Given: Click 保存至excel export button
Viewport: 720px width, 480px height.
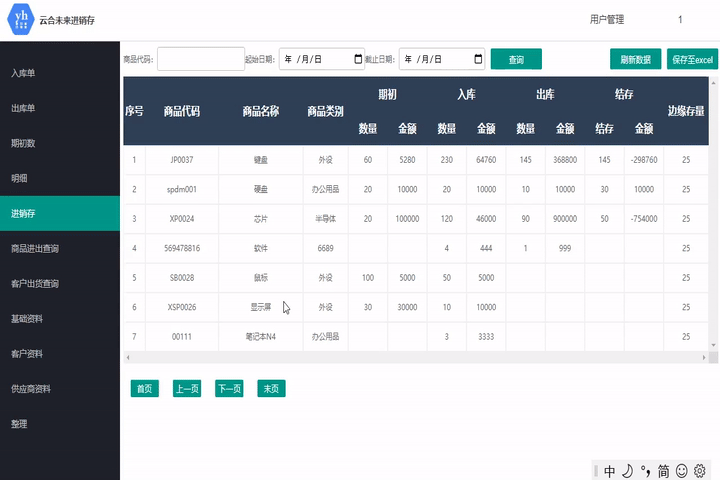Looking at the screenshot, I should pyautogui.click(x=694, y=59).
